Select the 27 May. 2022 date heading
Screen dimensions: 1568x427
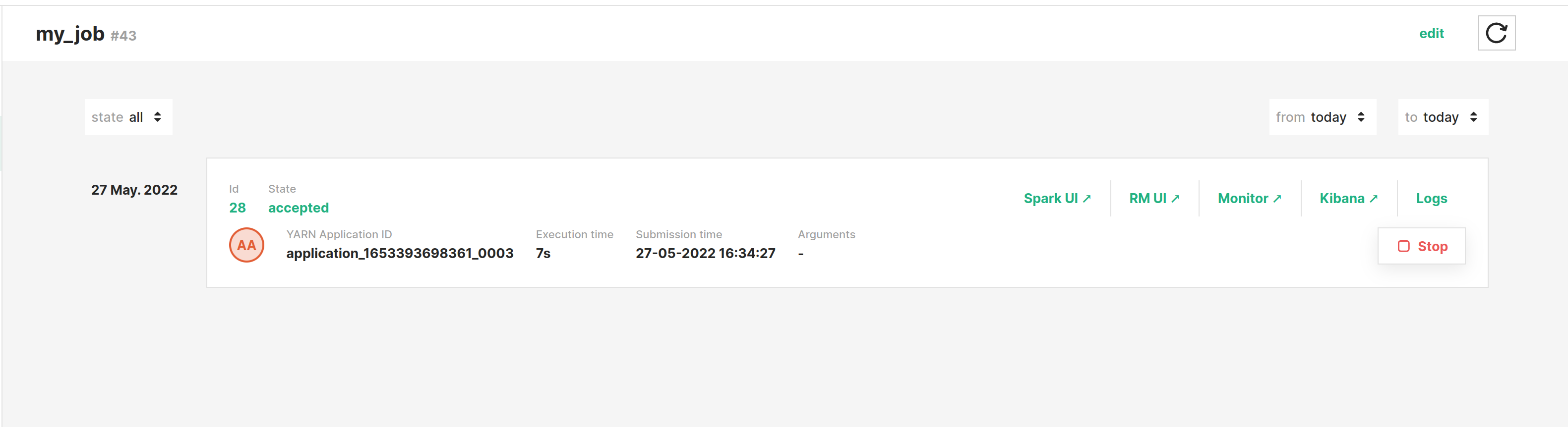tap(134, 189)
